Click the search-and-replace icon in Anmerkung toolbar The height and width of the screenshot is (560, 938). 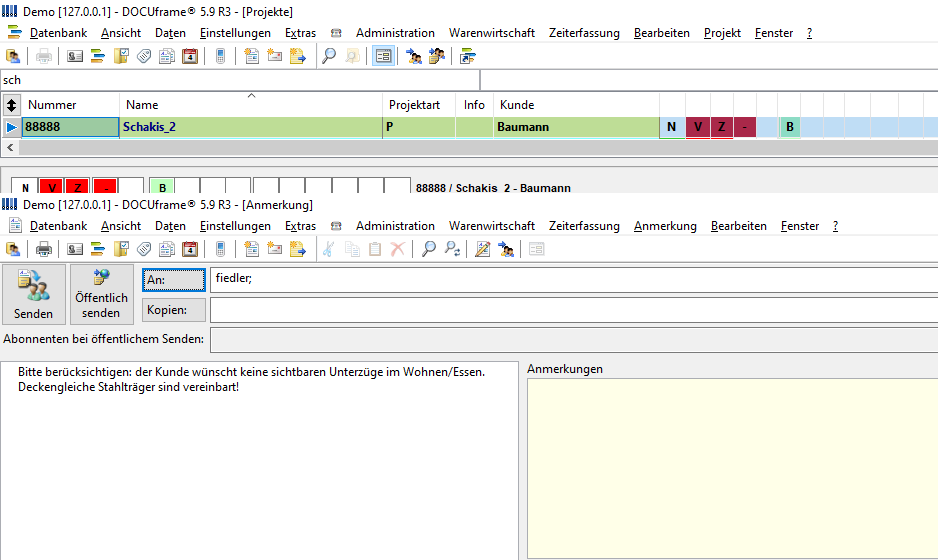point(452,249)
